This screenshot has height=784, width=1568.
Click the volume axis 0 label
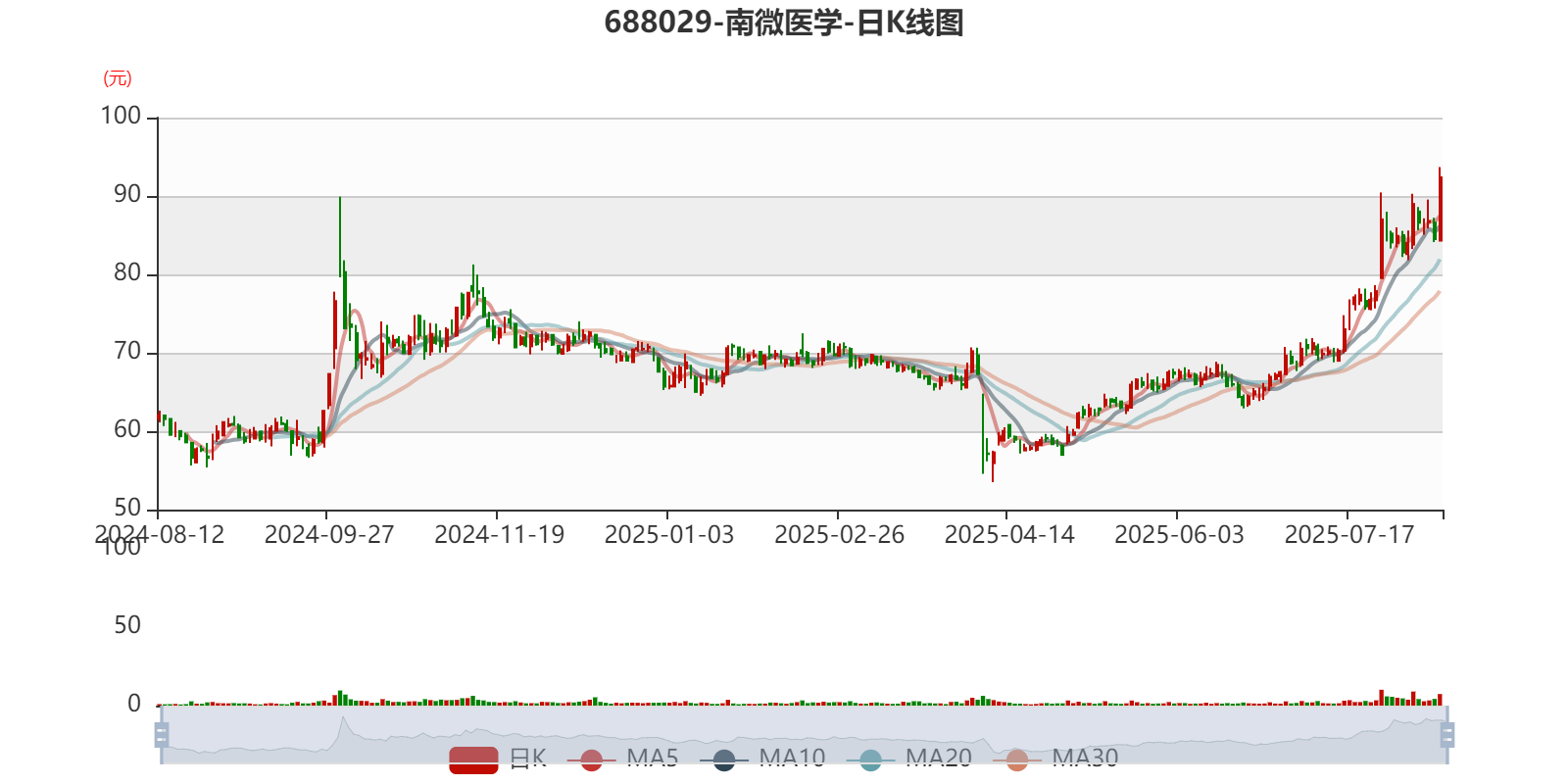tap(134, 704)
